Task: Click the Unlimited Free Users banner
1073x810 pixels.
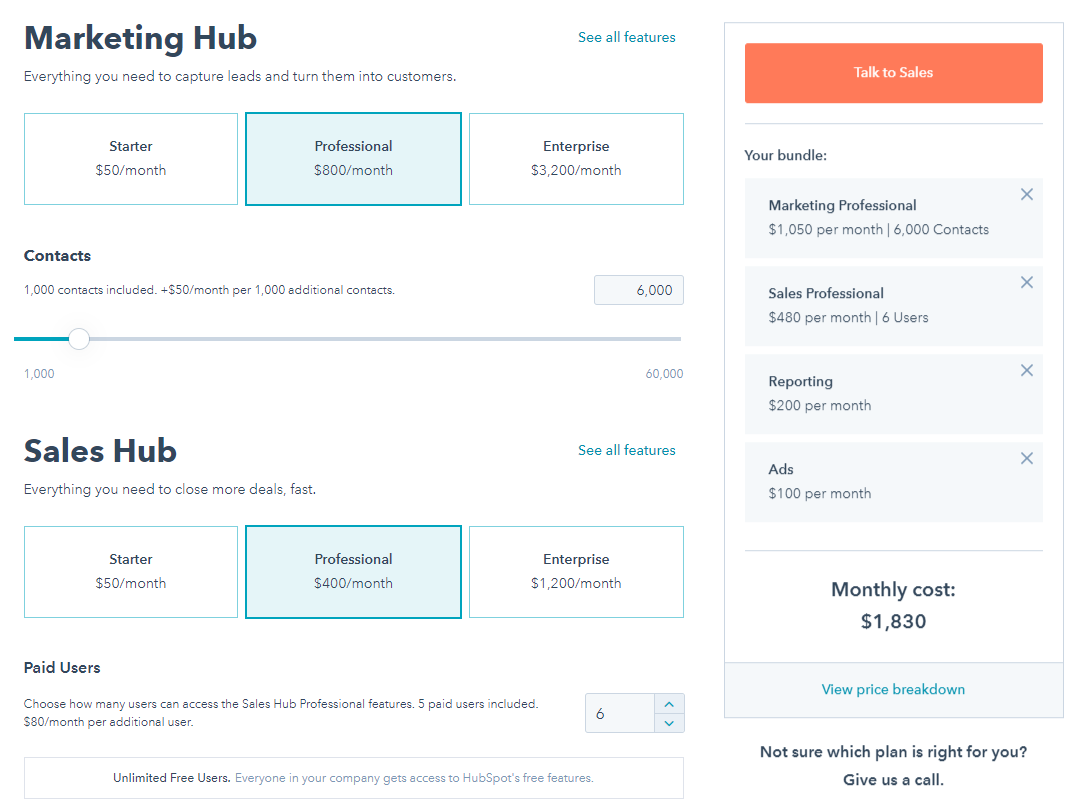Action: pos(353,777)
